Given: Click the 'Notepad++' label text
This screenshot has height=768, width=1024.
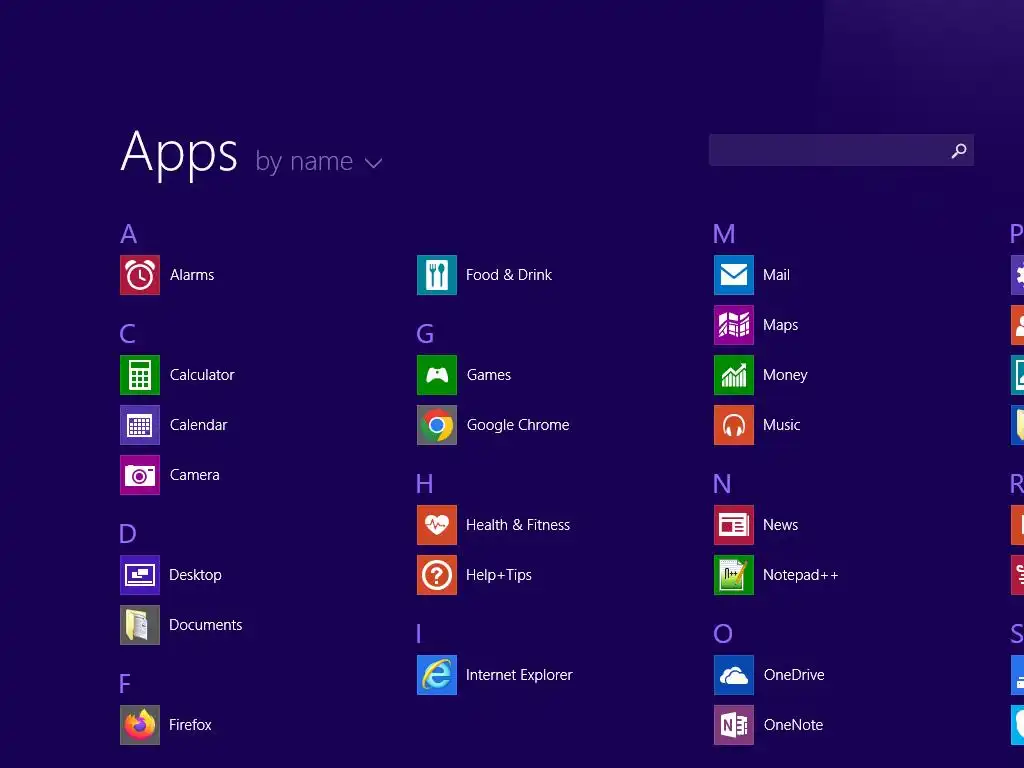Looking at the screenshot, I should [x=801, y=575].
